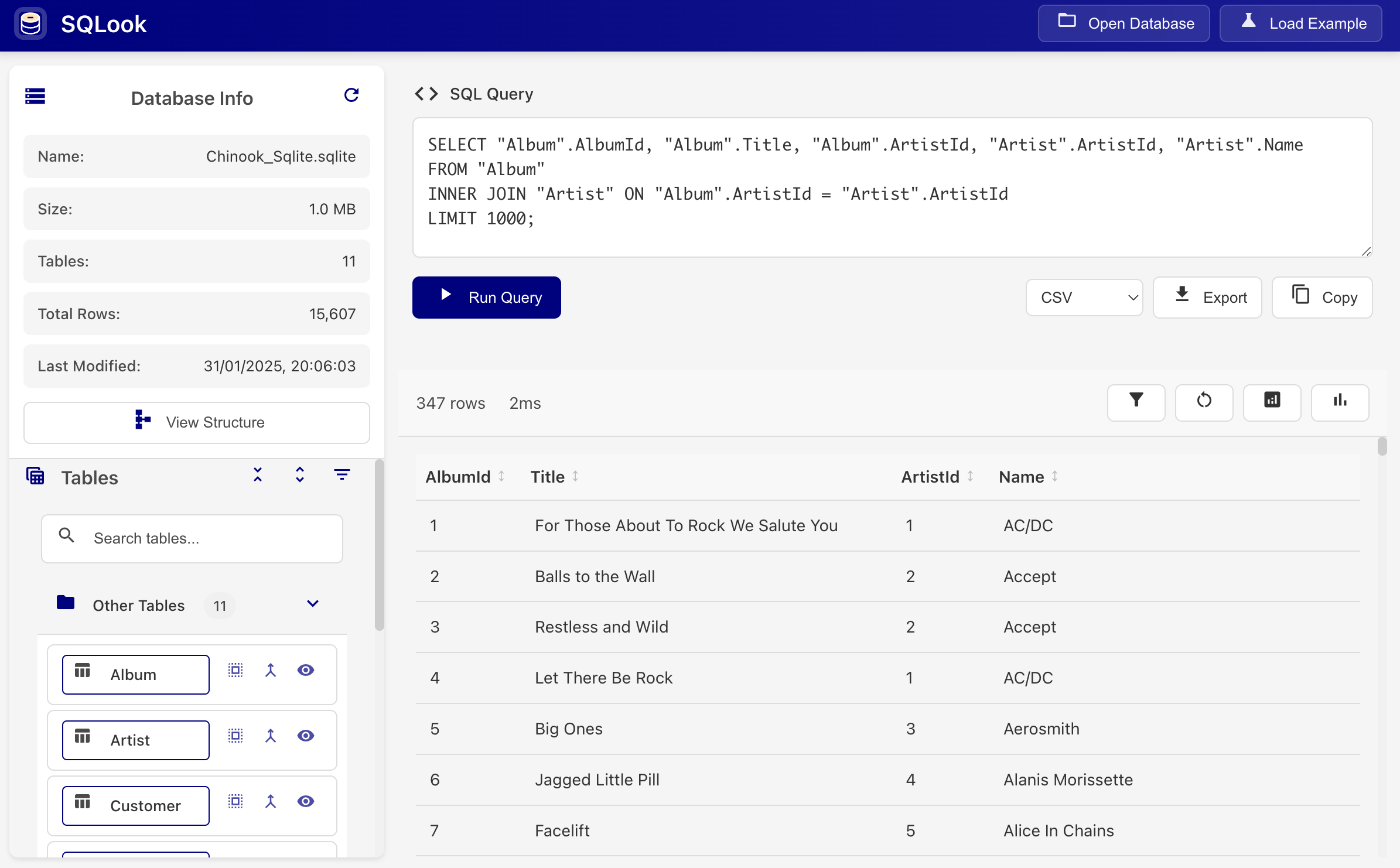Click the 'For Those About To Rock We Salute You' cell
The height and width of the screenshot is (868, 1400).
tap(686, 525)
